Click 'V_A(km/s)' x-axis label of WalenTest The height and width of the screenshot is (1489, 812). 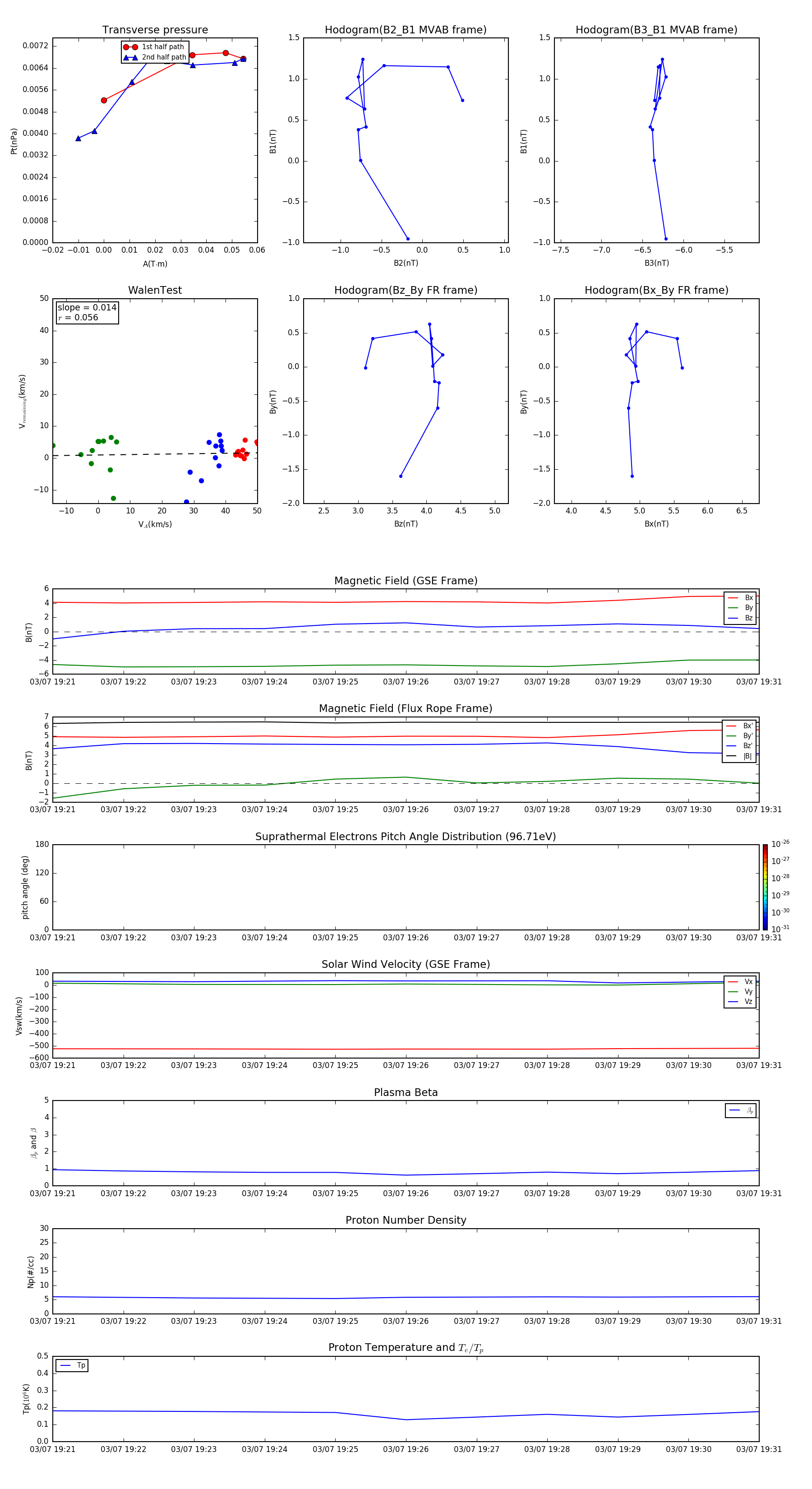click(155, 524)
